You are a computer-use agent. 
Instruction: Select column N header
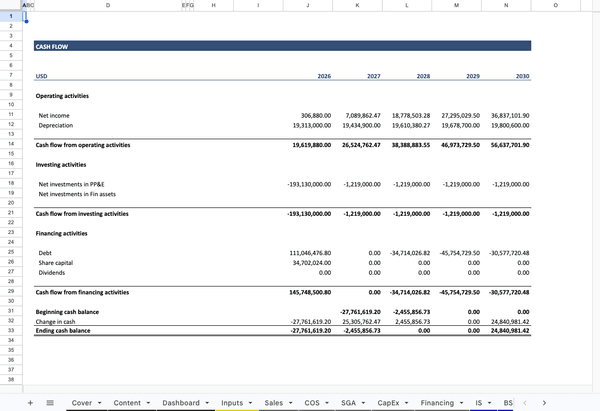coord(506,5)
